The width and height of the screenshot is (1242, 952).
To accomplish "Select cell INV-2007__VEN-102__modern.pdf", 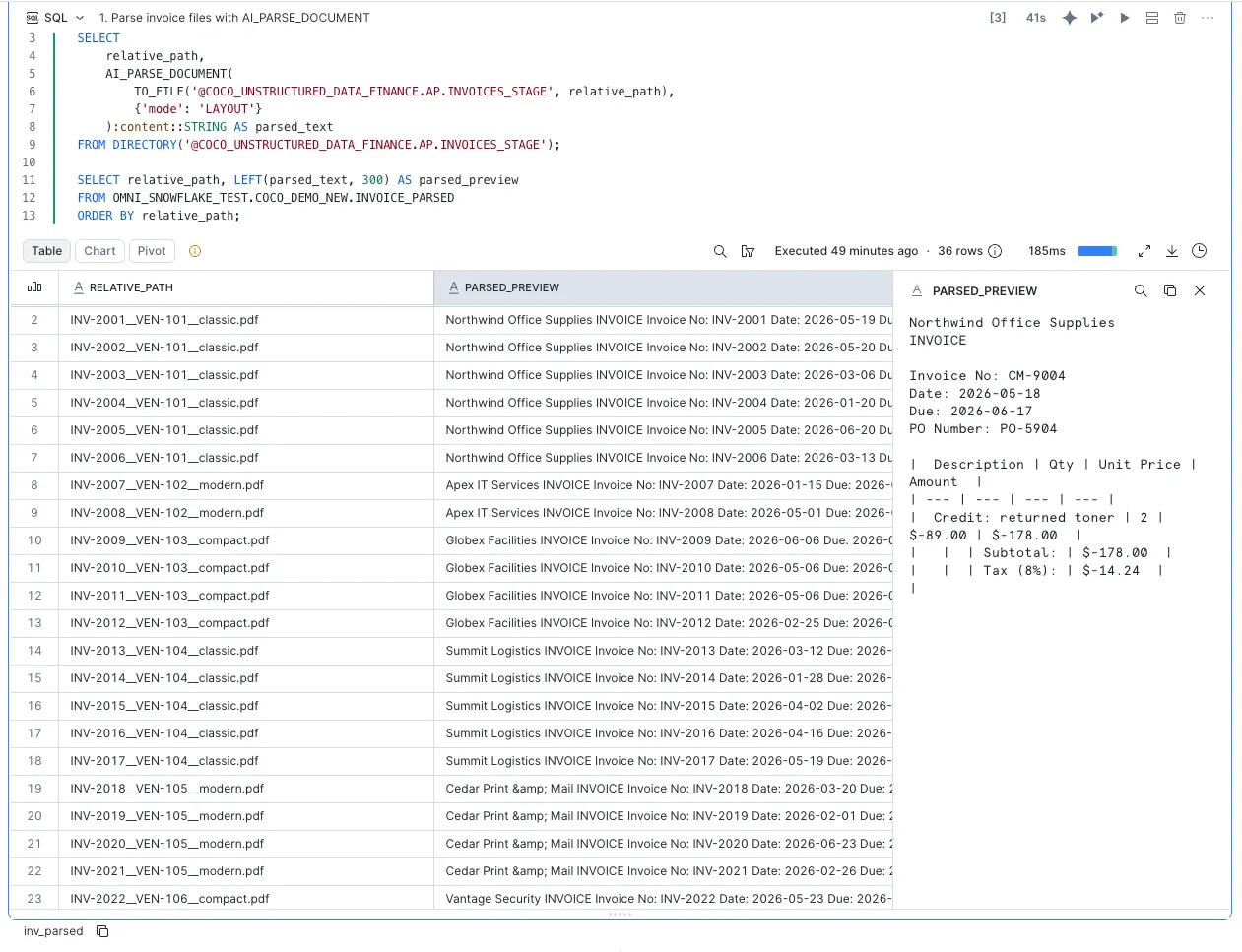I will [x=246, y=485].
